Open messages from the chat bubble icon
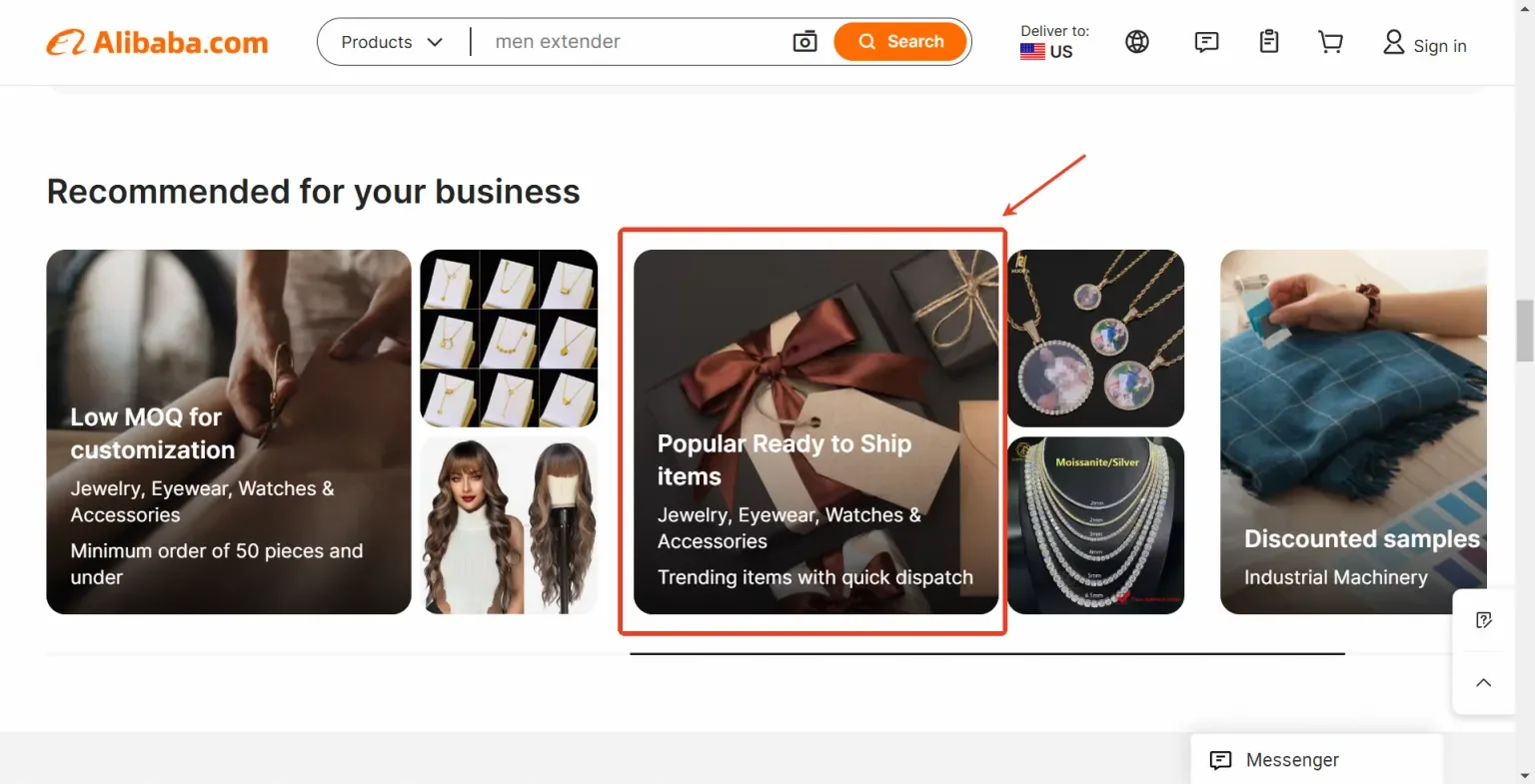 (1205, 42)
